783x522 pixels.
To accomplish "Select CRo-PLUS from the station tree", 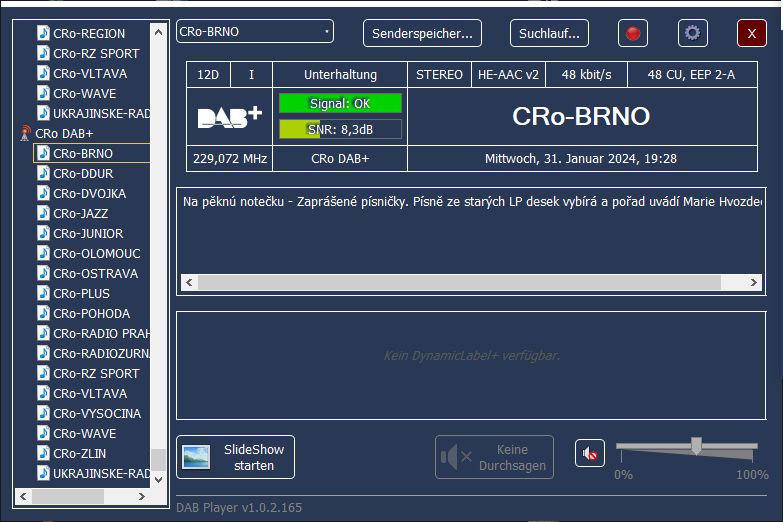I will click(81, 293).
